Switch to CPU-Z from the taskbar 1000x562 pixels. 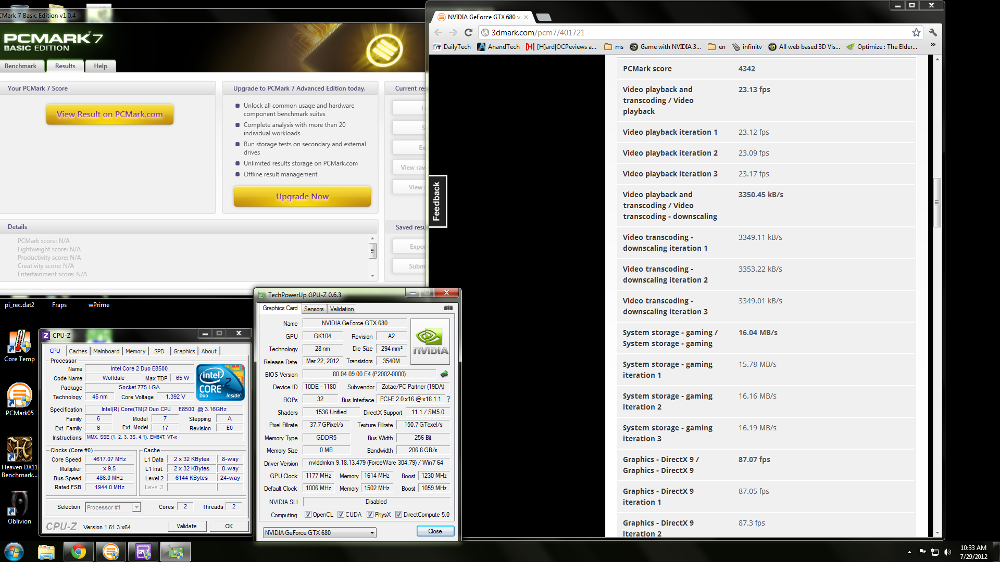pyautogui.click(x=143, y=551)
